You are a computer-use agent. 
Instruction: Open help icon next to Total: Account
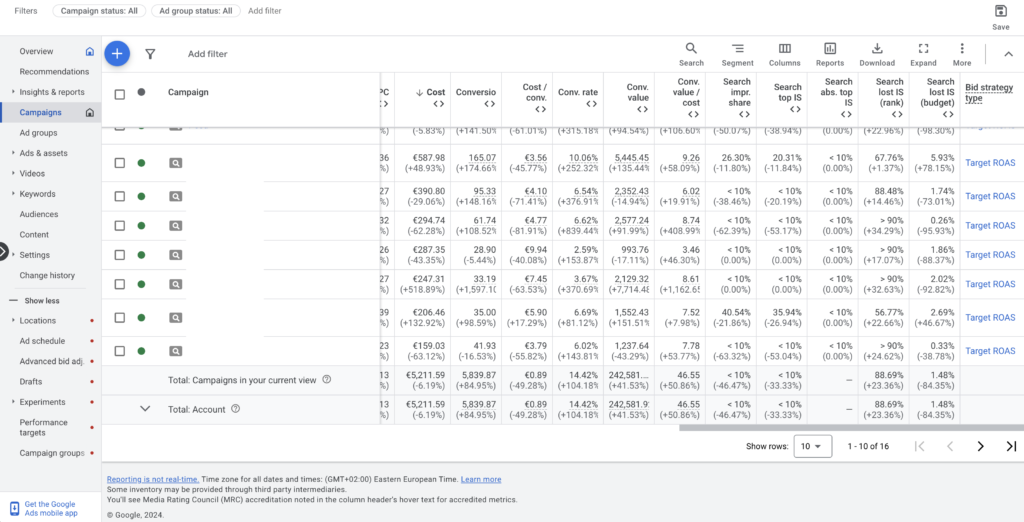pyautogui.click(x=236, y=409)
